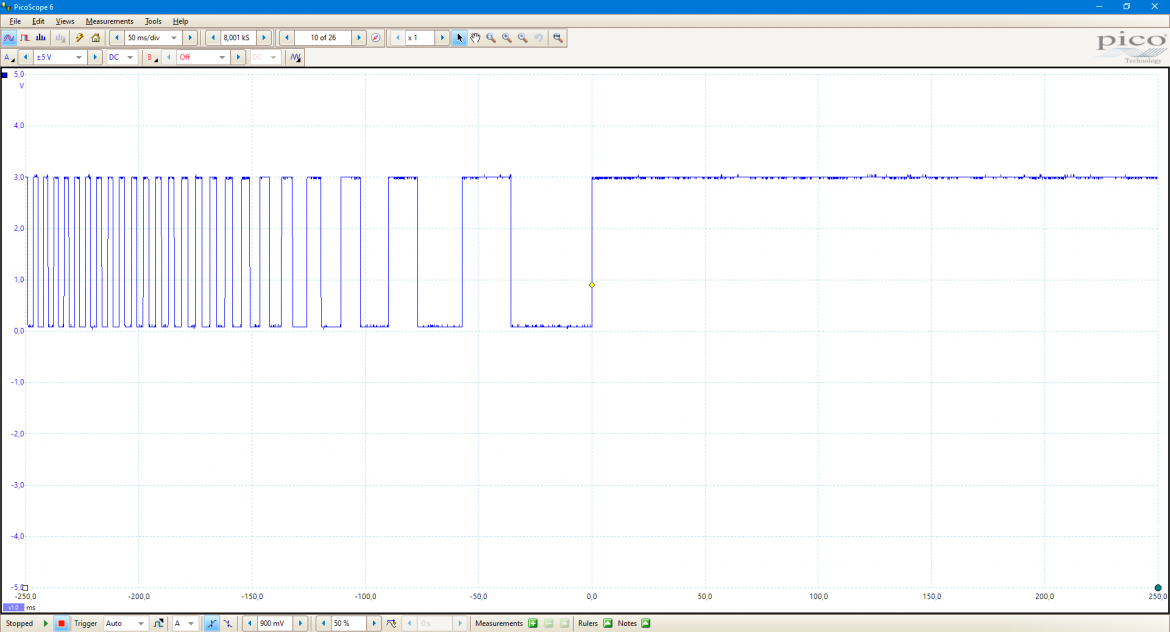Select the Scope mode icon
The image size is (1170, 632).
point(9,38)
